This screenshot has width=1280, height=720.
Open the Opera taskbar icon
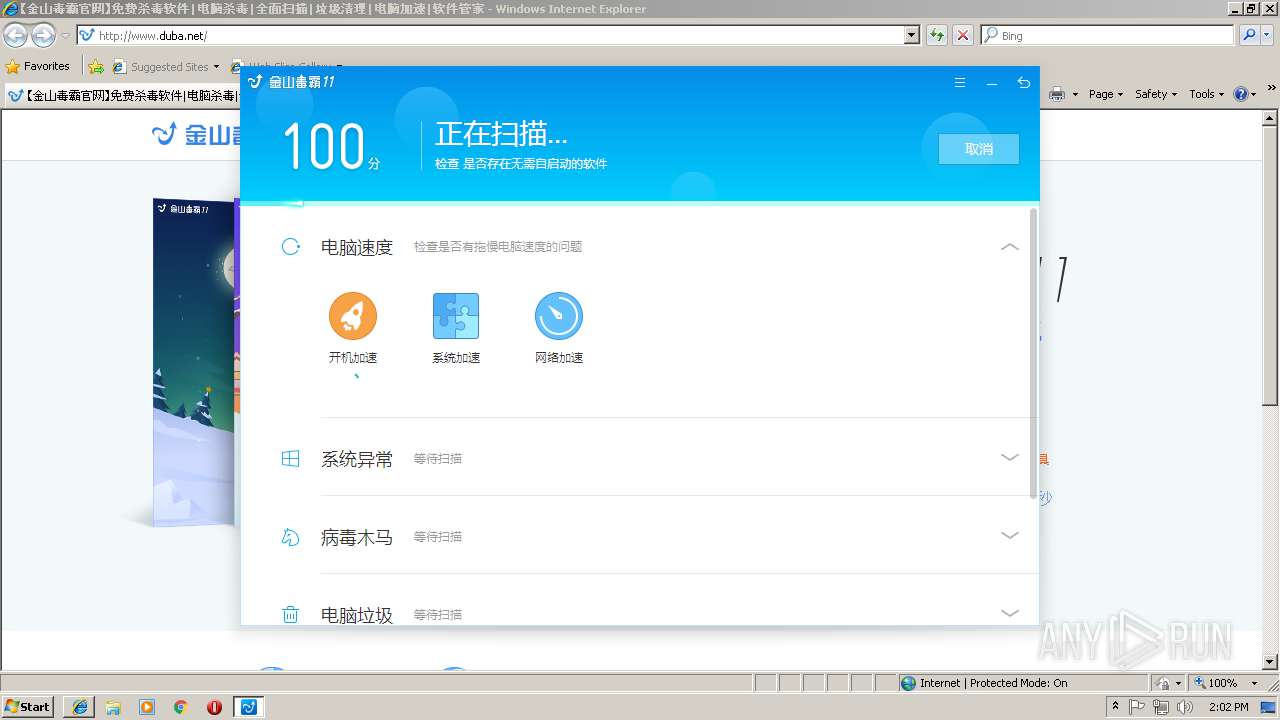(x=214, y=707)
